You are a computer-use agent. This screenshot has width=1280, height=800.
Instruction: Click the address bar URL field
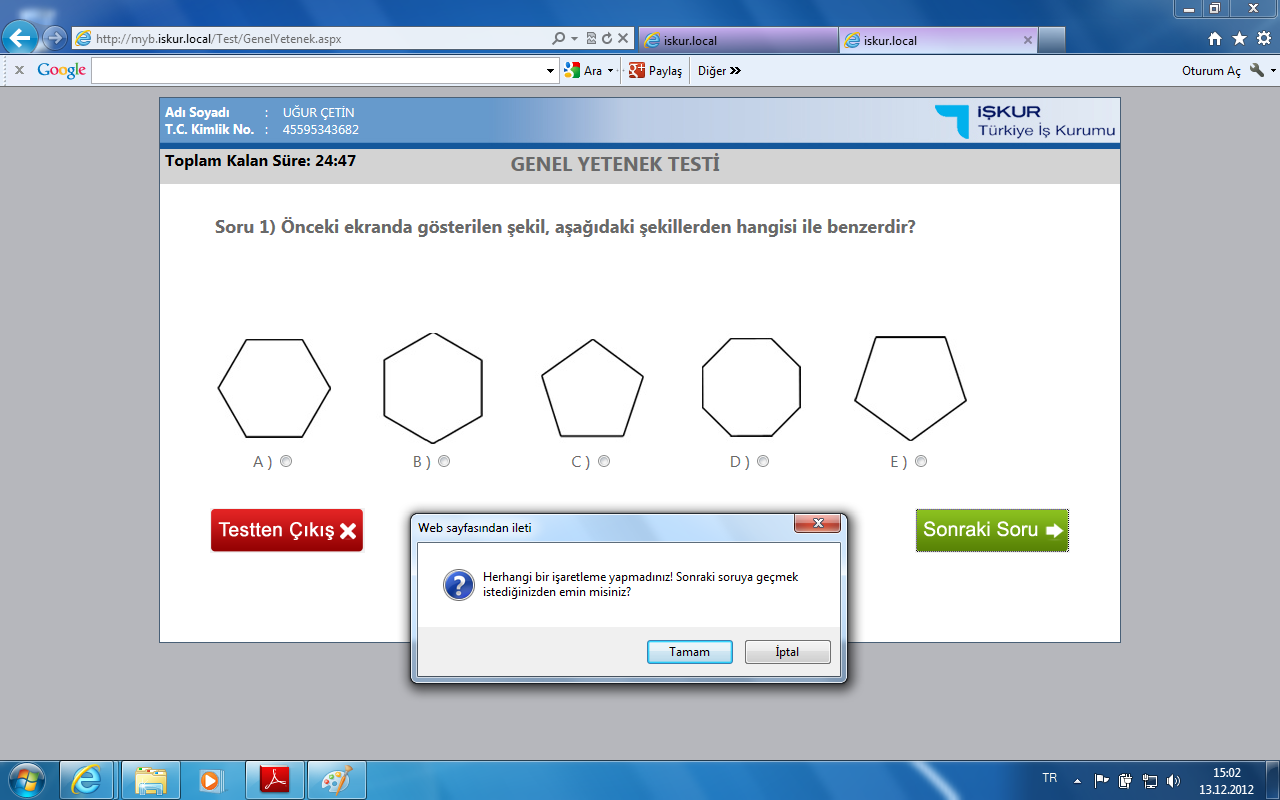coord(312,39)
